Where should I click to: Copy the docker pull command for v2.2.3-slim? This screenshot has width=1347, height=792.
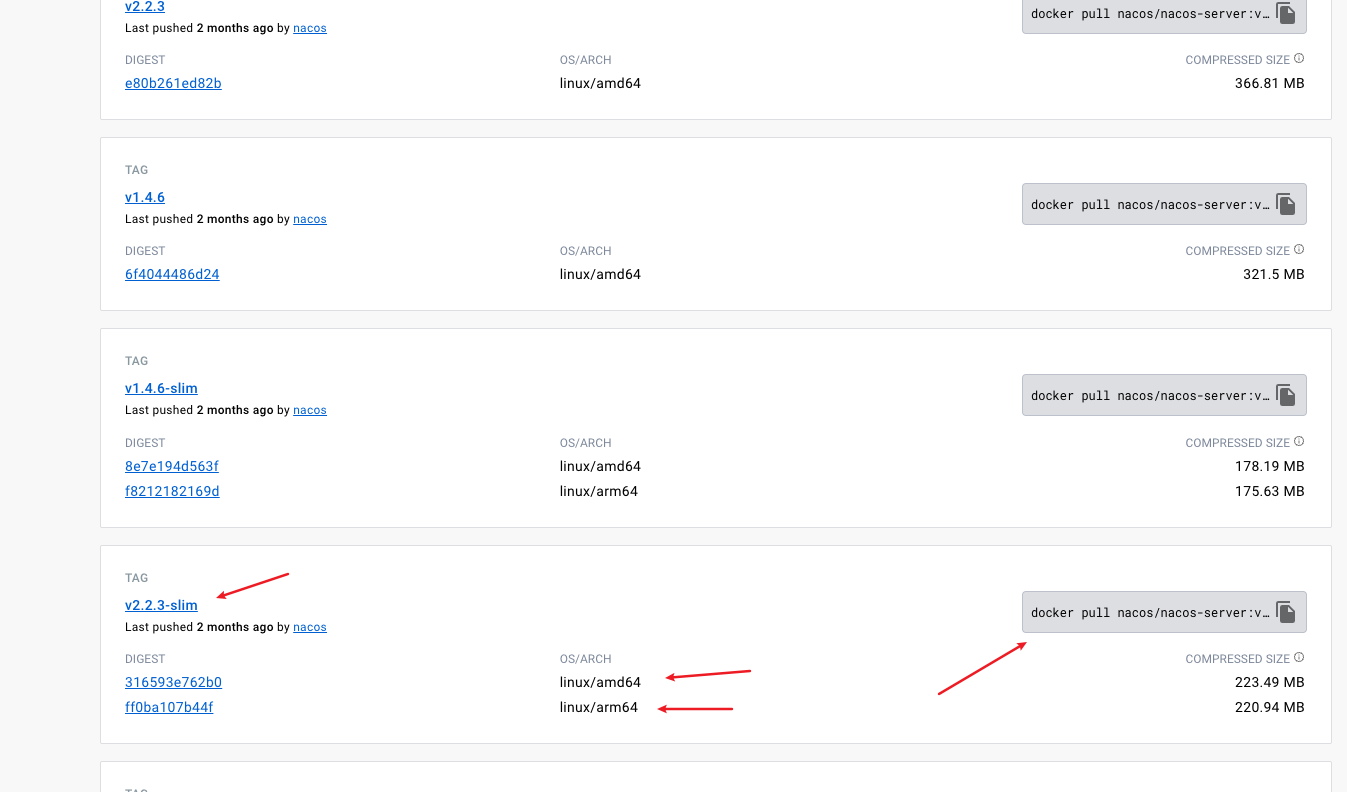click(1286, 613)
